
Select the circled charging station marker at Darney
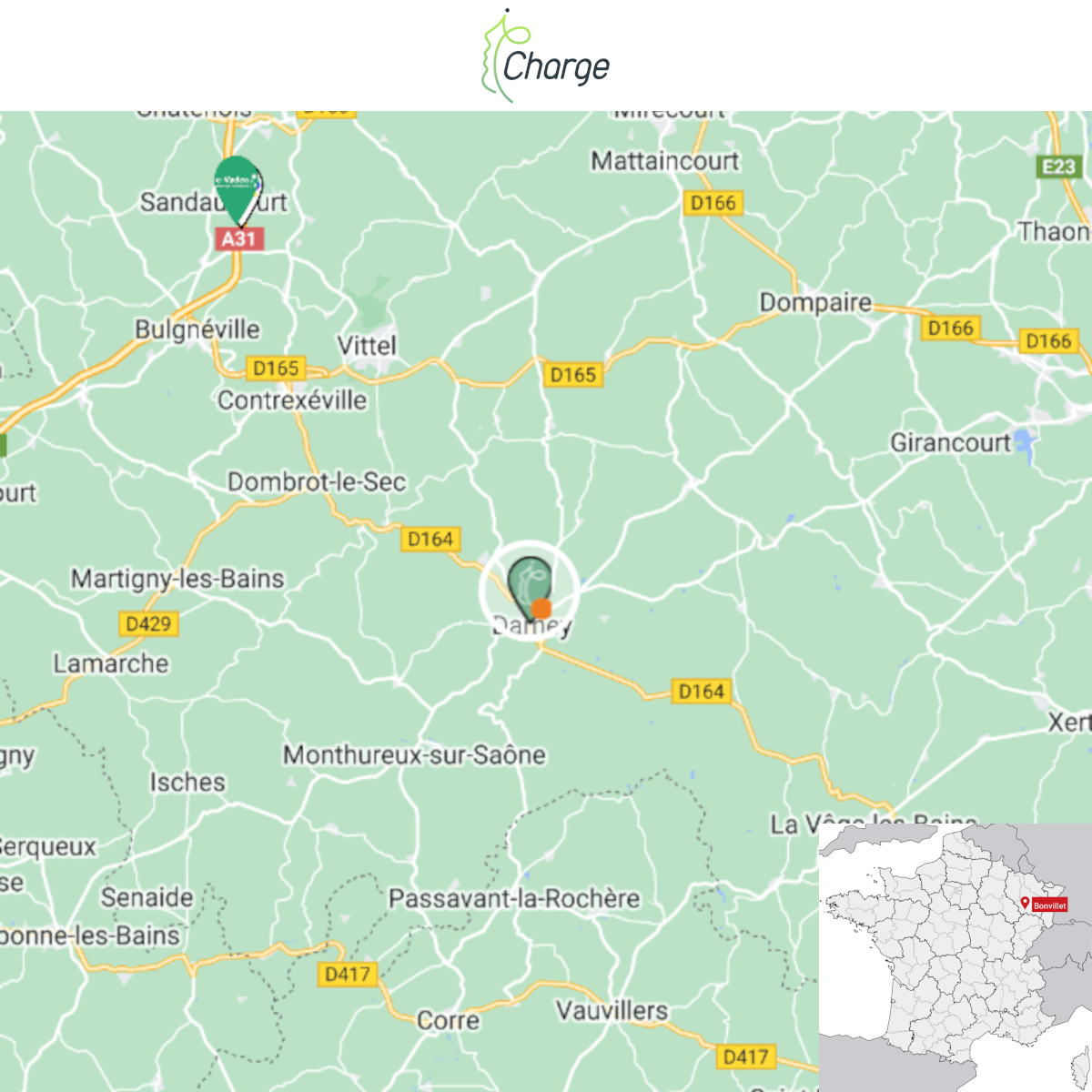point(529,590)
